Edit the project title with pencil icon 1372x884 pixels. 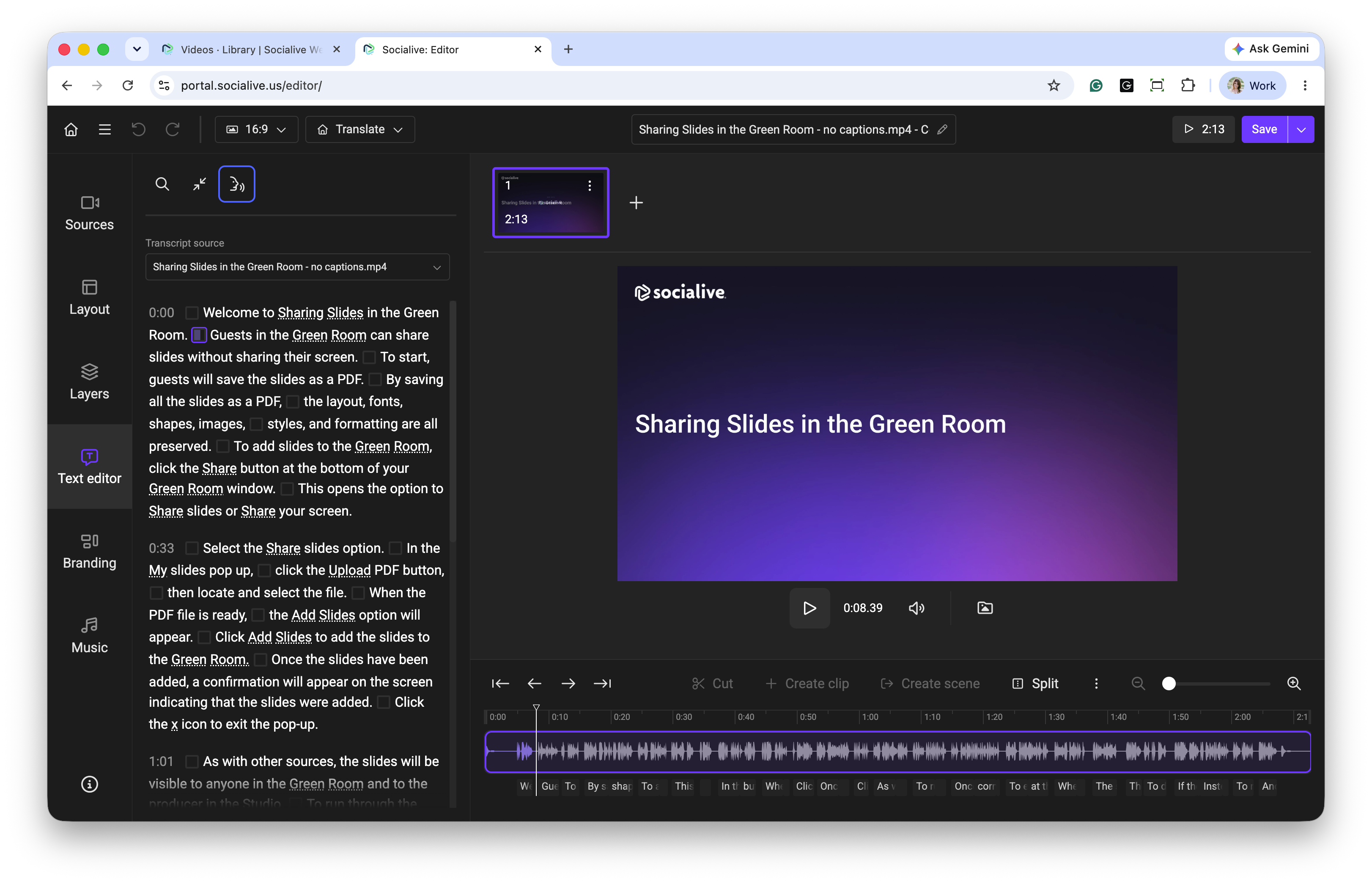(x=942, y=130)
